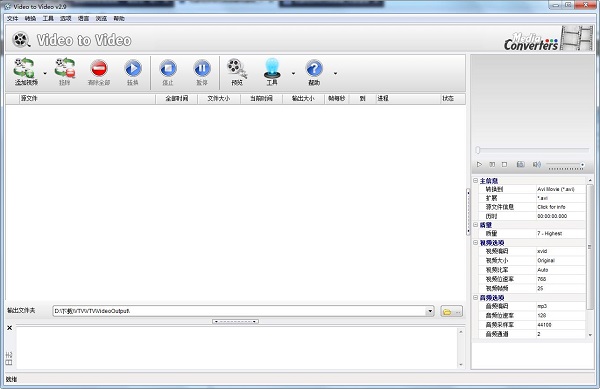Toggle the preview player mute speaker icon
Screen dimensions: 600x389
click(536, 164)
